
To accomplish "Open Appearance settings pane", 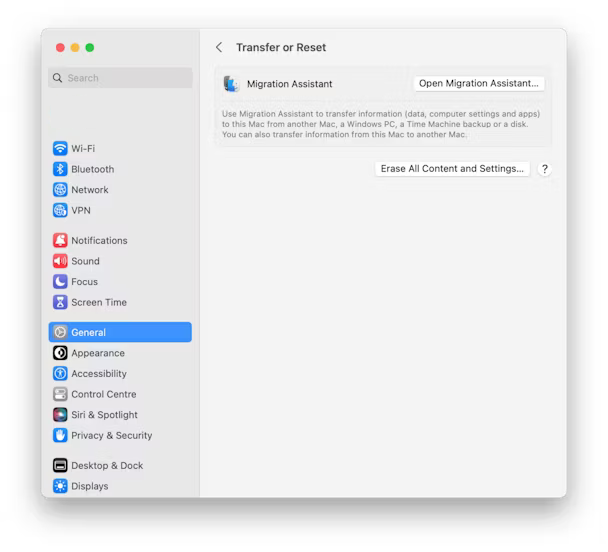I will tap(98, 353).
